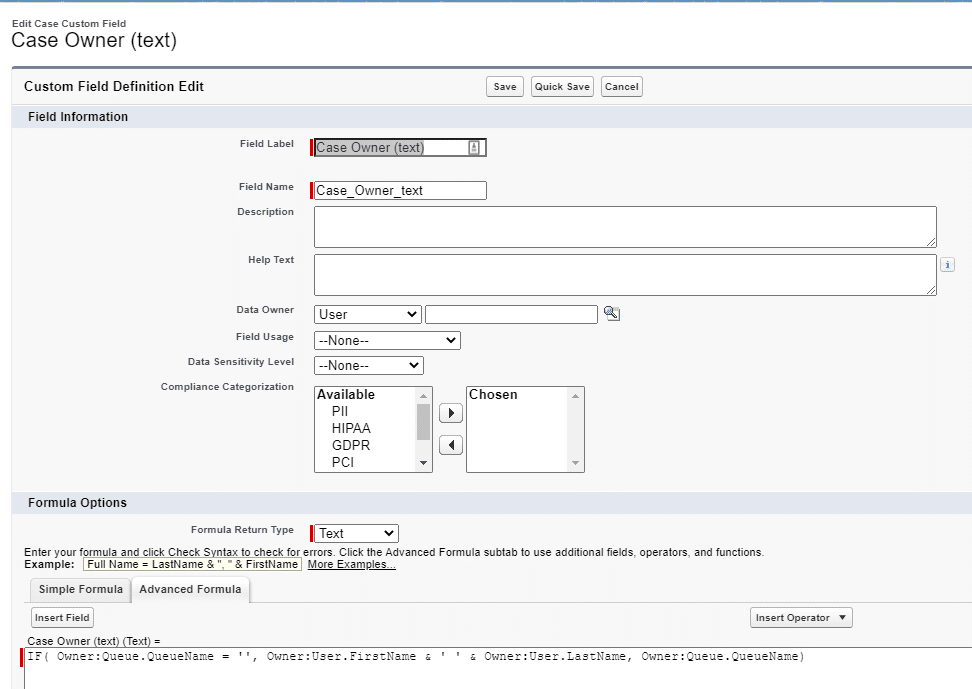This screenshot has height=689, width=972.
Task: Click the Available list scroll down arrow
Action: pos(423,463)
